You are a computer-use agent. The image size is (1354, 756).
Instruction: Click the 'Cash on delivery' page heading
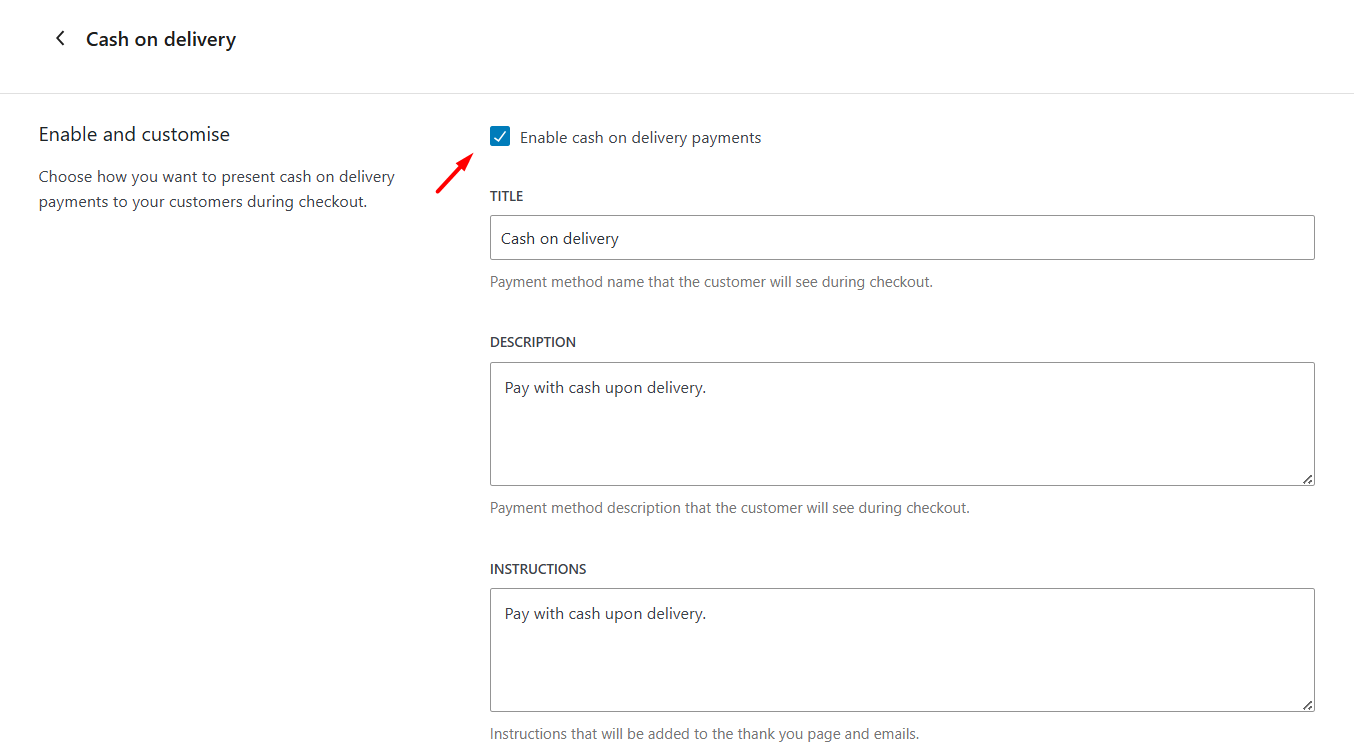tap(161, 39)
